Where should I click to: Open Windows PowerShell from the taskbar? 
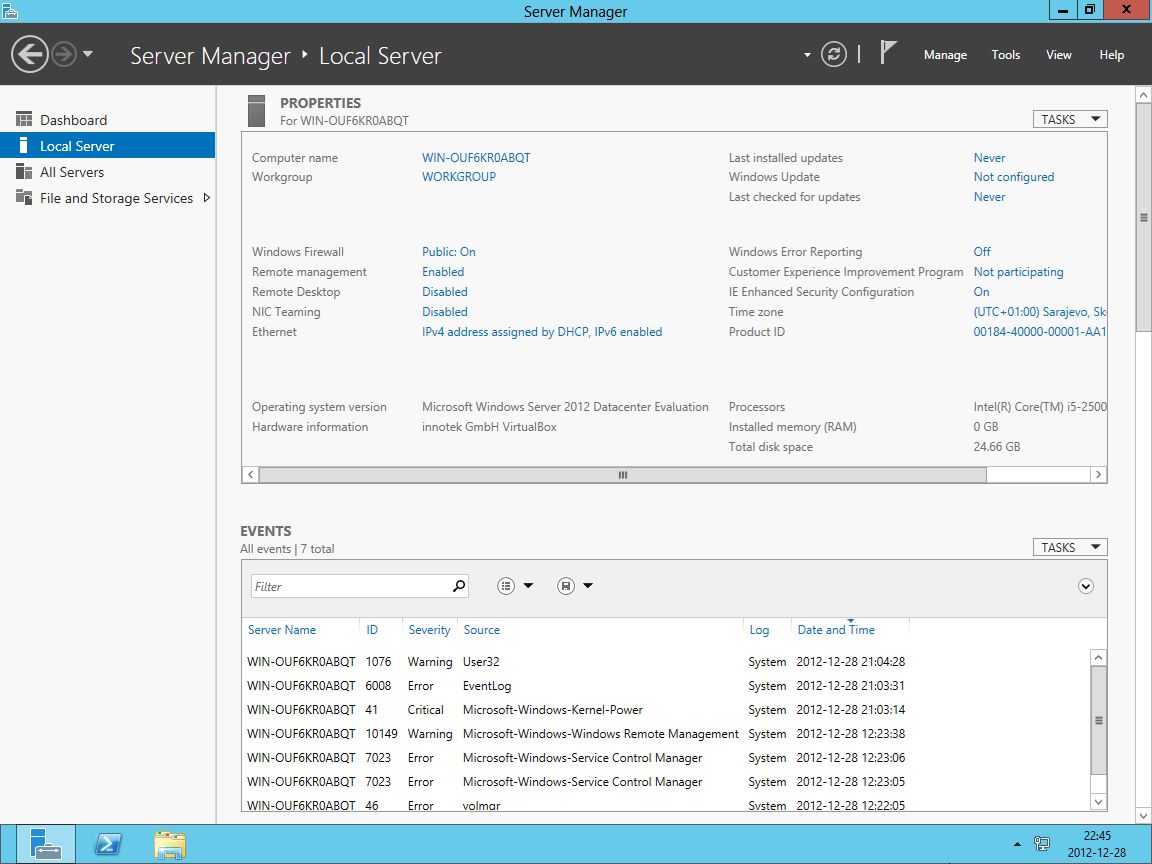click(x=108, y=844)
